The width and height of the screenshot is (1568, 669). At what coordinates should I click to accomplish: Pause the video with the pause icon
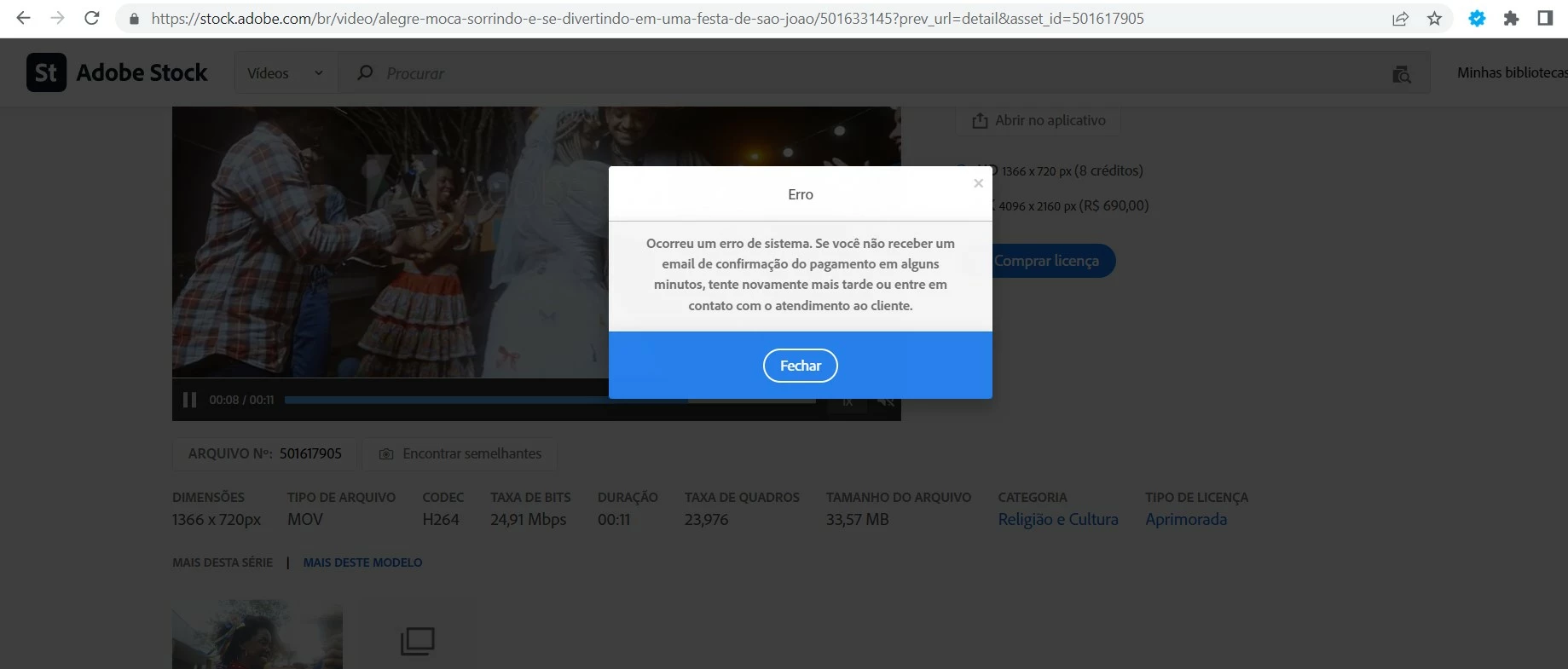click(x=189, y=400)
